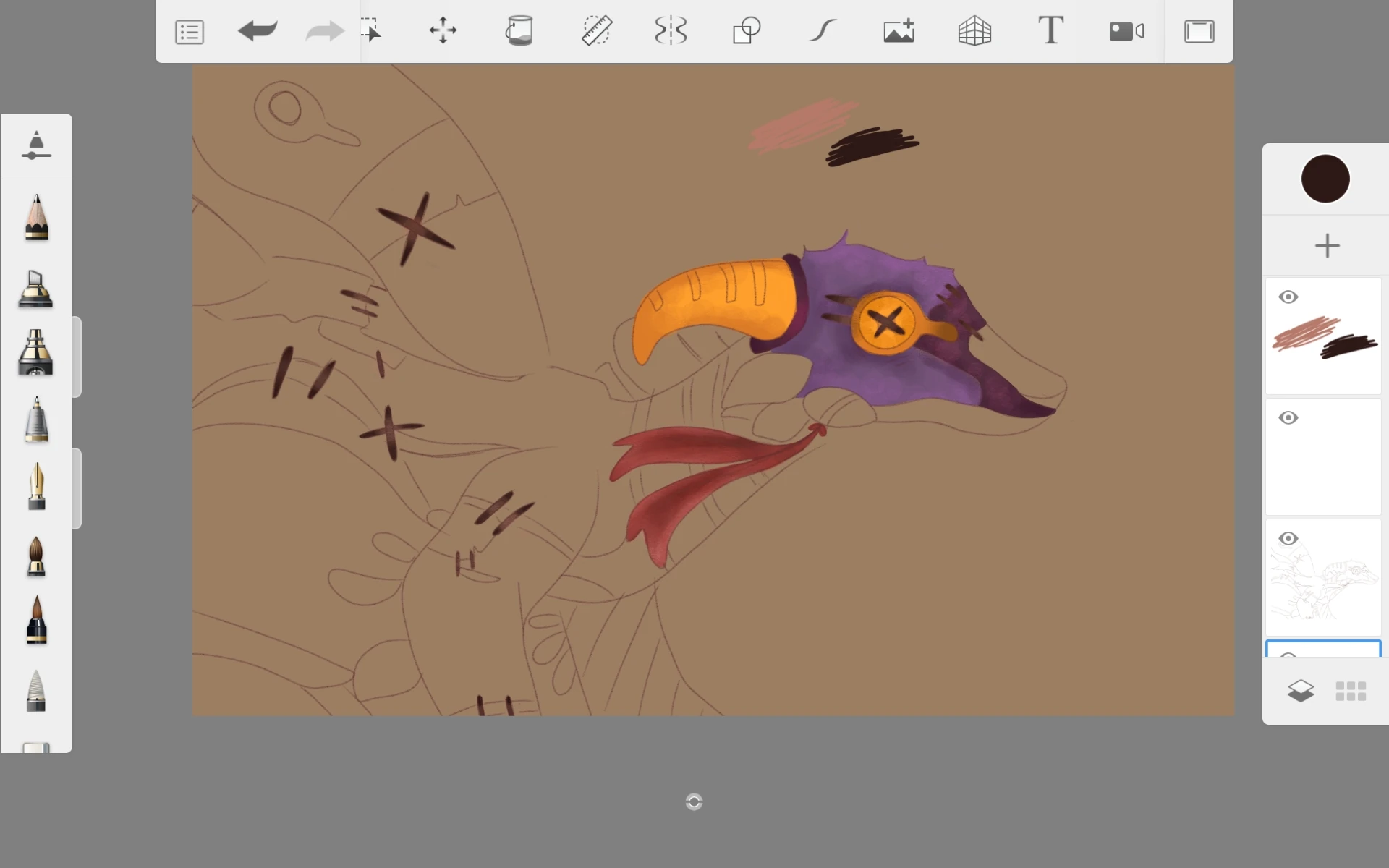Toggle visibility of the empty middle layer
Viewport: 1389px width, 868px height.
[1288, 417]
